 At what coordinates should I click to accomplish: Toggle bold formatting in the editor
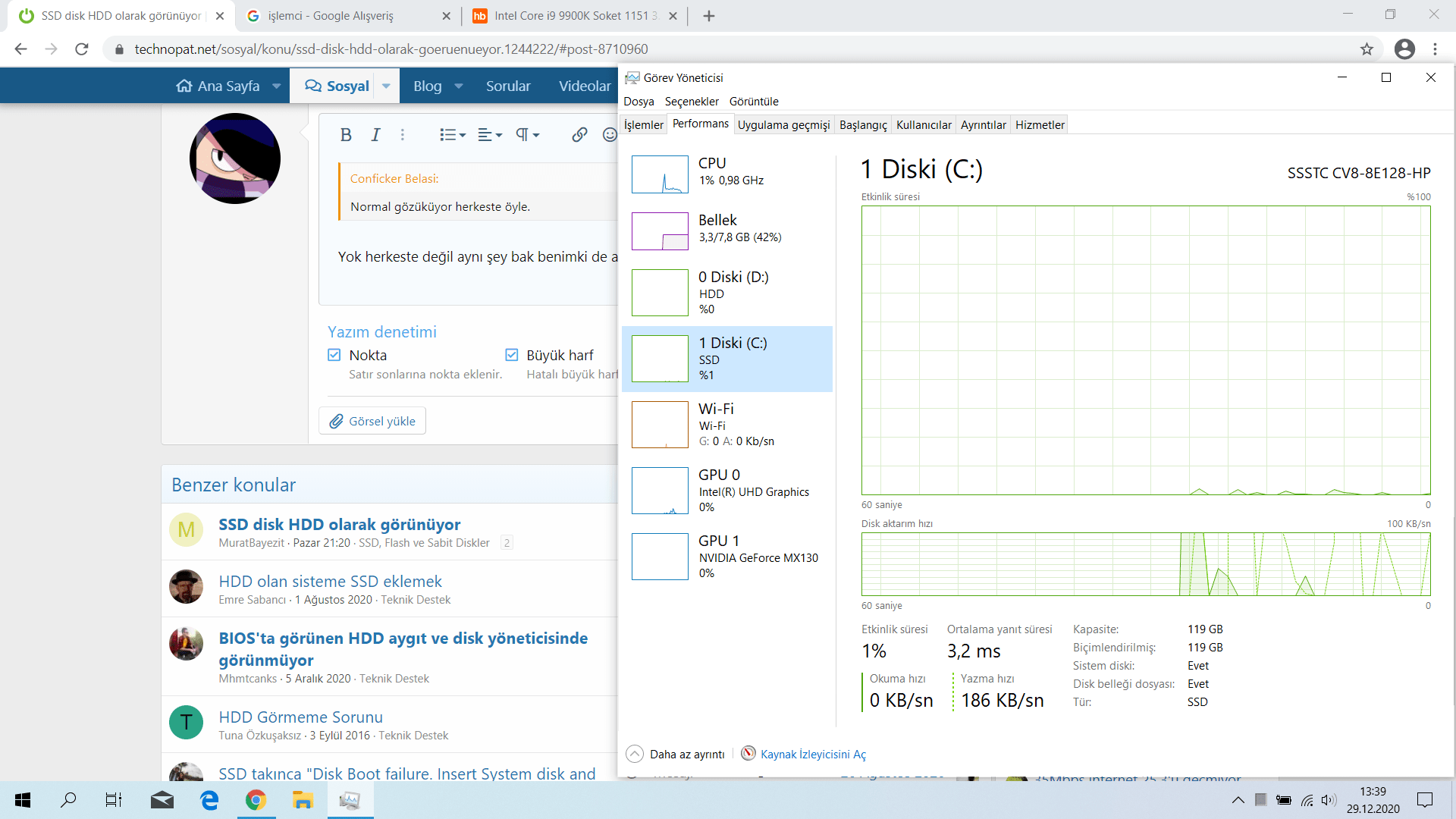[346, 135]
